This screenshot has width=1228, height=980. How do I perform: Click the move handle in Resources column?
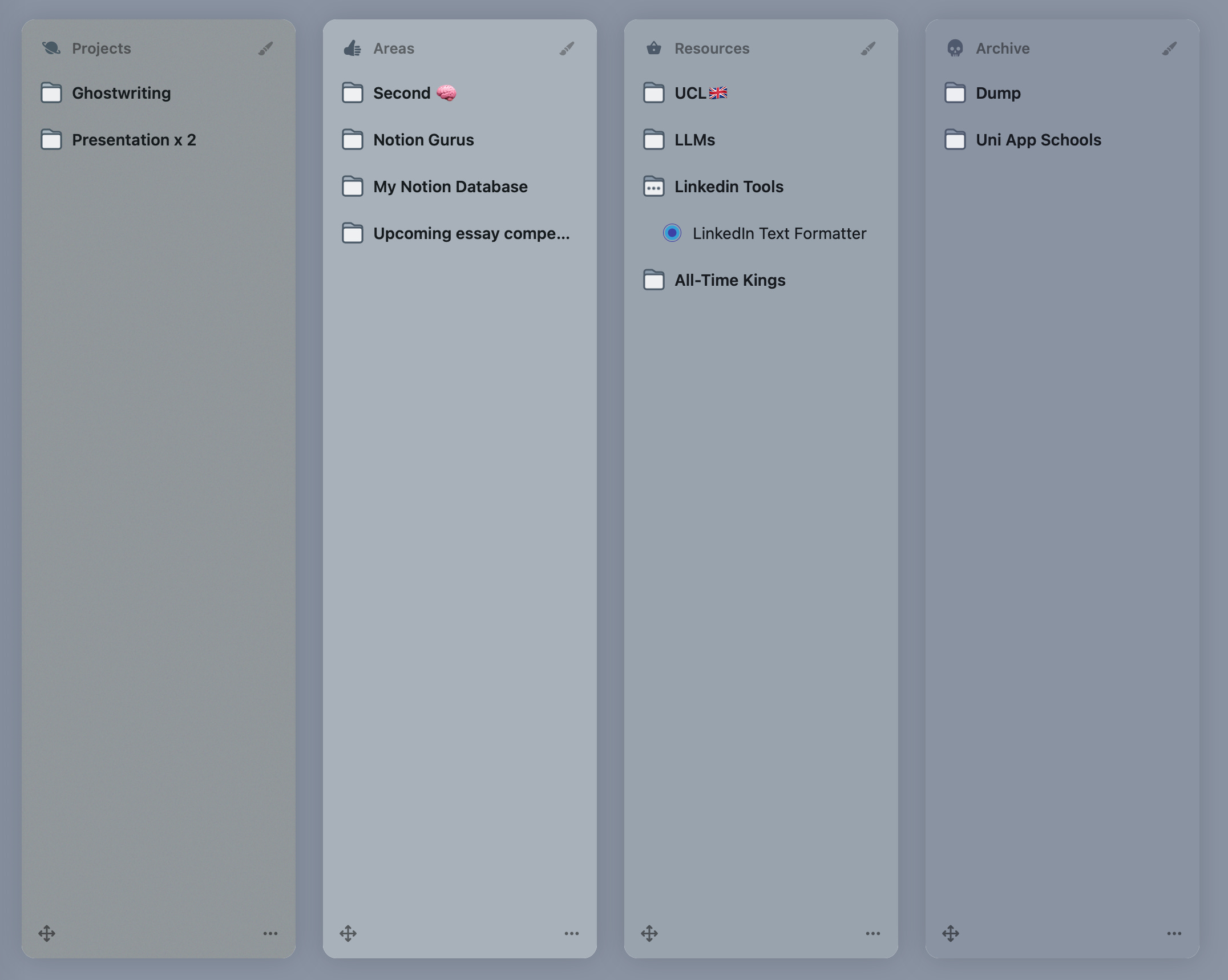click(x=649, y=933)
